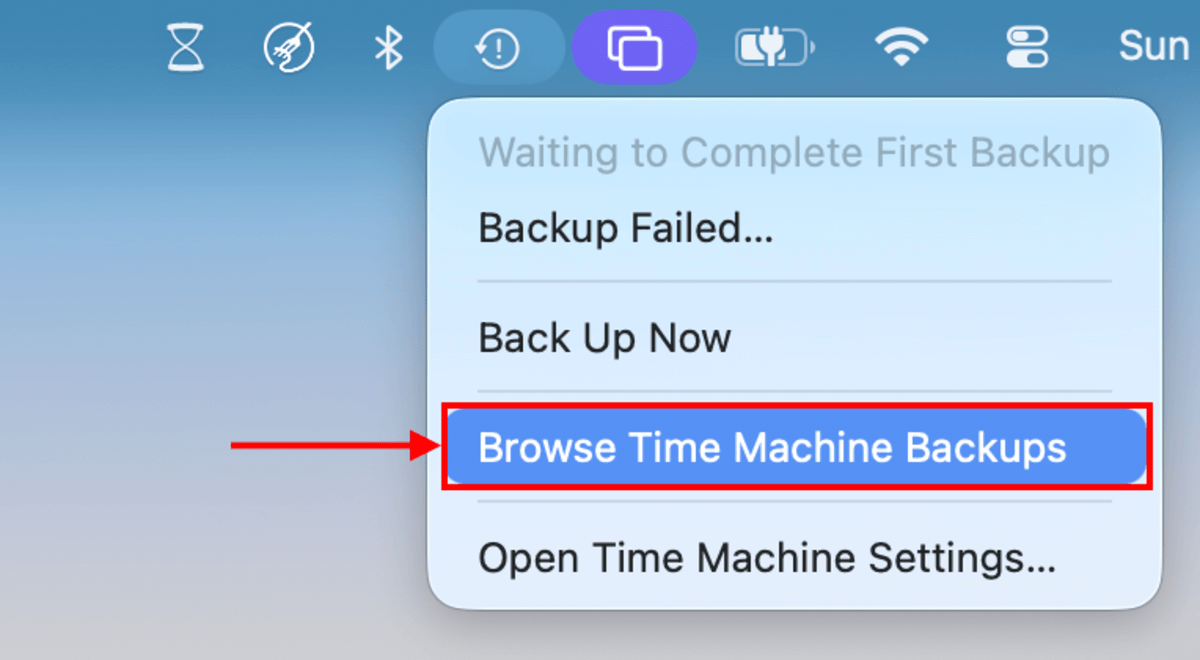Toggle Wi-Fi via its status icon
1200x660 pixels.
click(901, 47)
